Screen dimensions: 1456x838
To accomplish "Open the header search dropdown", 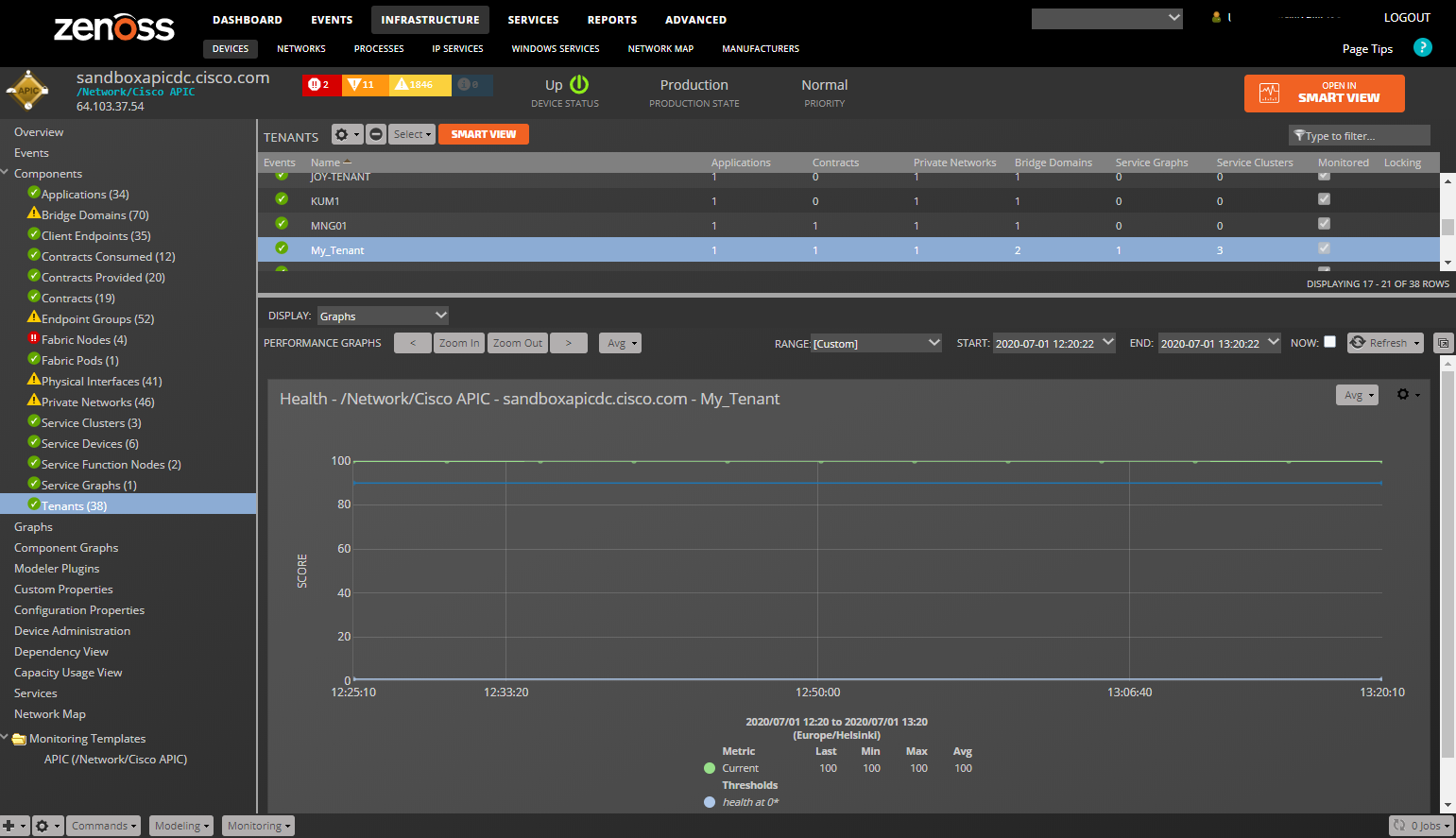I will tap(1107, 18).
